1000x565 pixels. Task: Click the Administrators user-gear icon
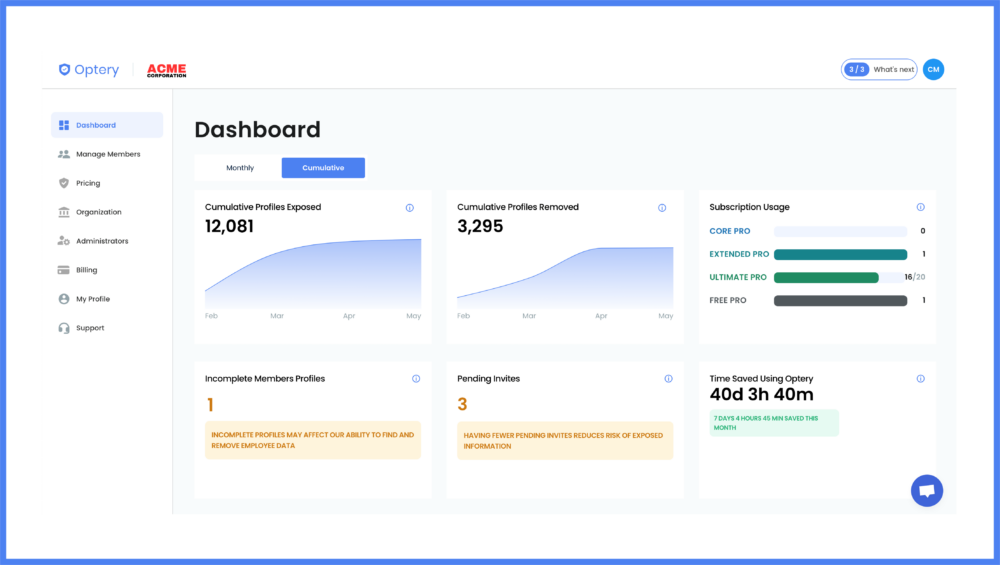click(x=64, y=241)
